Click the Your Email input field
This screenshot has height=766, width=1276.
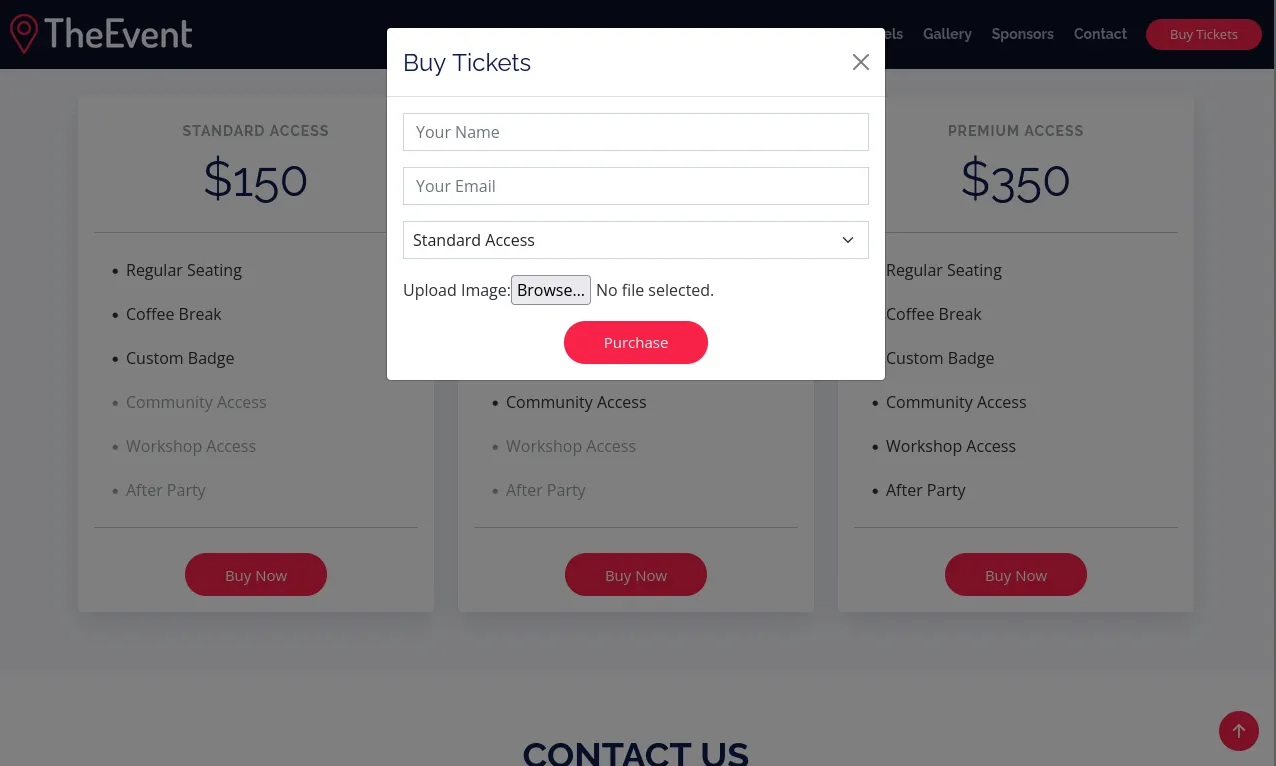click(x=635, y=186)
